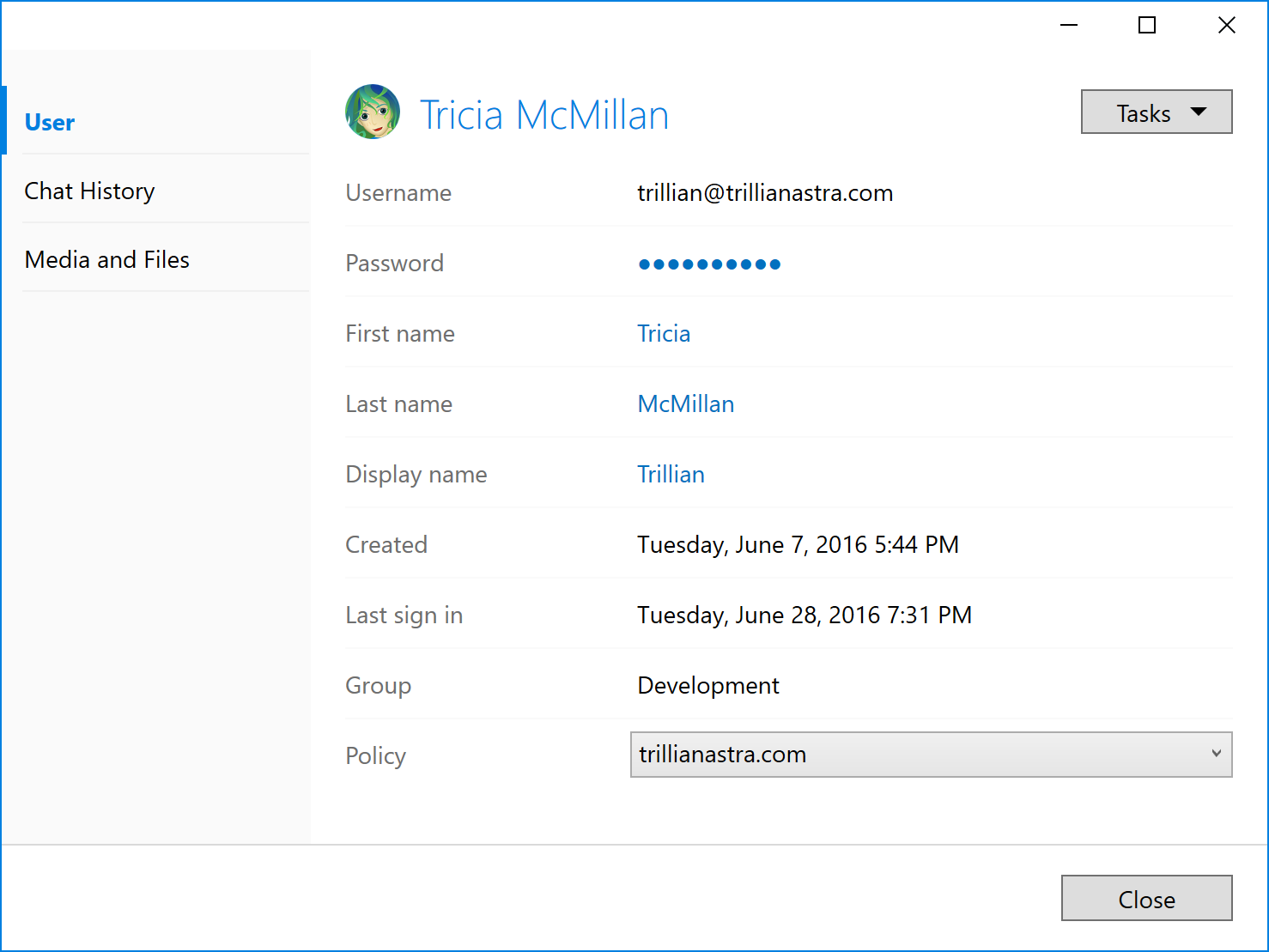1269x952 pixels.
Task: Click Tricia McMillan's avatar picture
Action: [x=372, y=111]
